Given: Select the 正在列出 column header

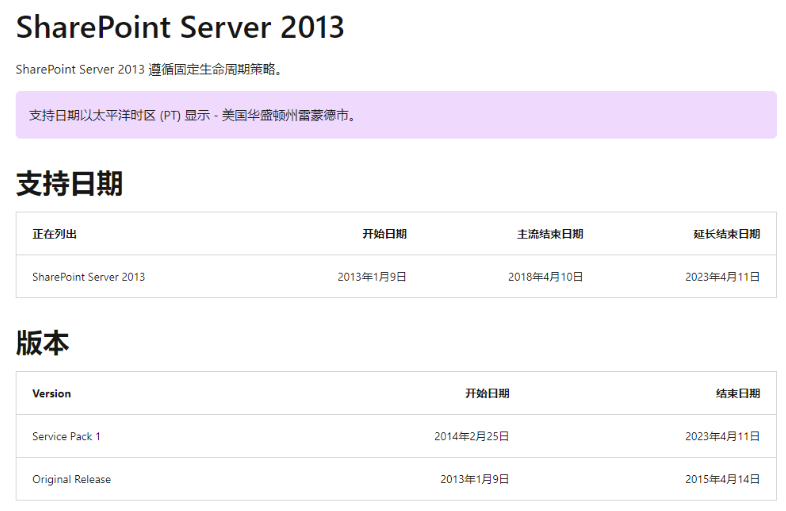Looking at the screenshot, I should coord(55,234).
